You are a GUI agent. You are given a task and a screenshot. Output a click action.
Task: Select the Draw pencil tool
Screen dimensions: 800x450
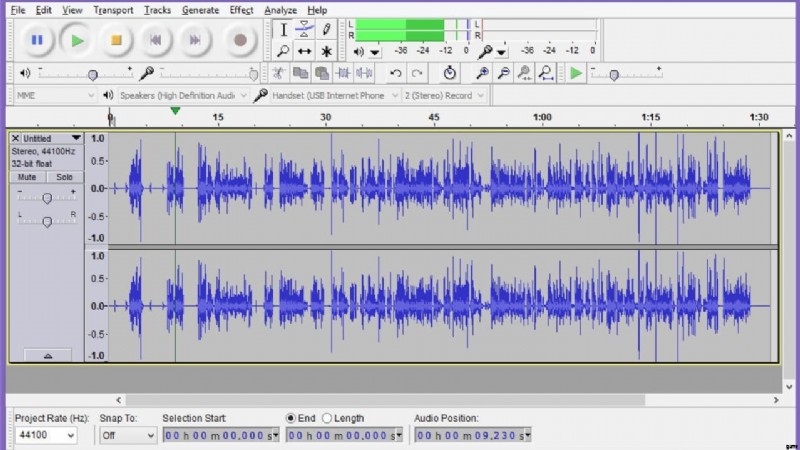coord(326,29)
